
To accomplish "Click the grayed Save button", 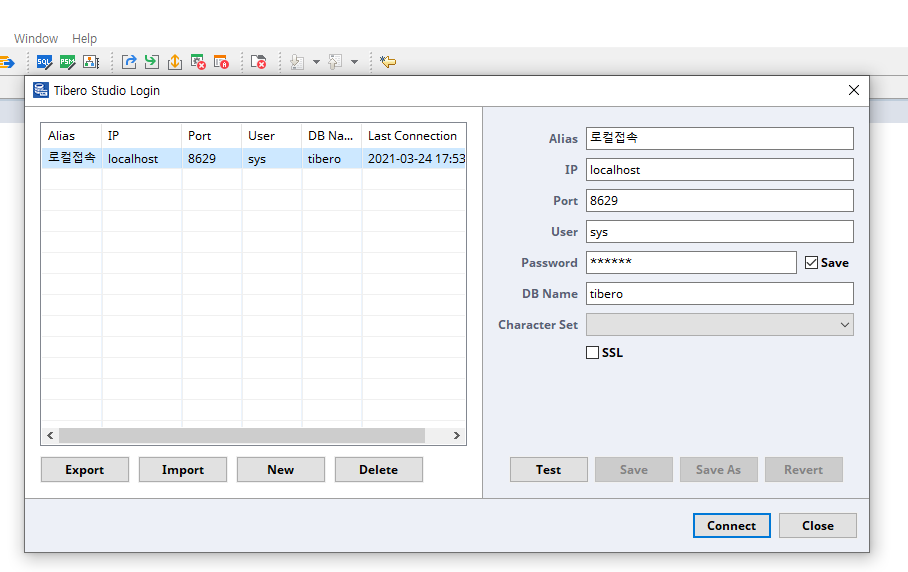I will (634, 470).
